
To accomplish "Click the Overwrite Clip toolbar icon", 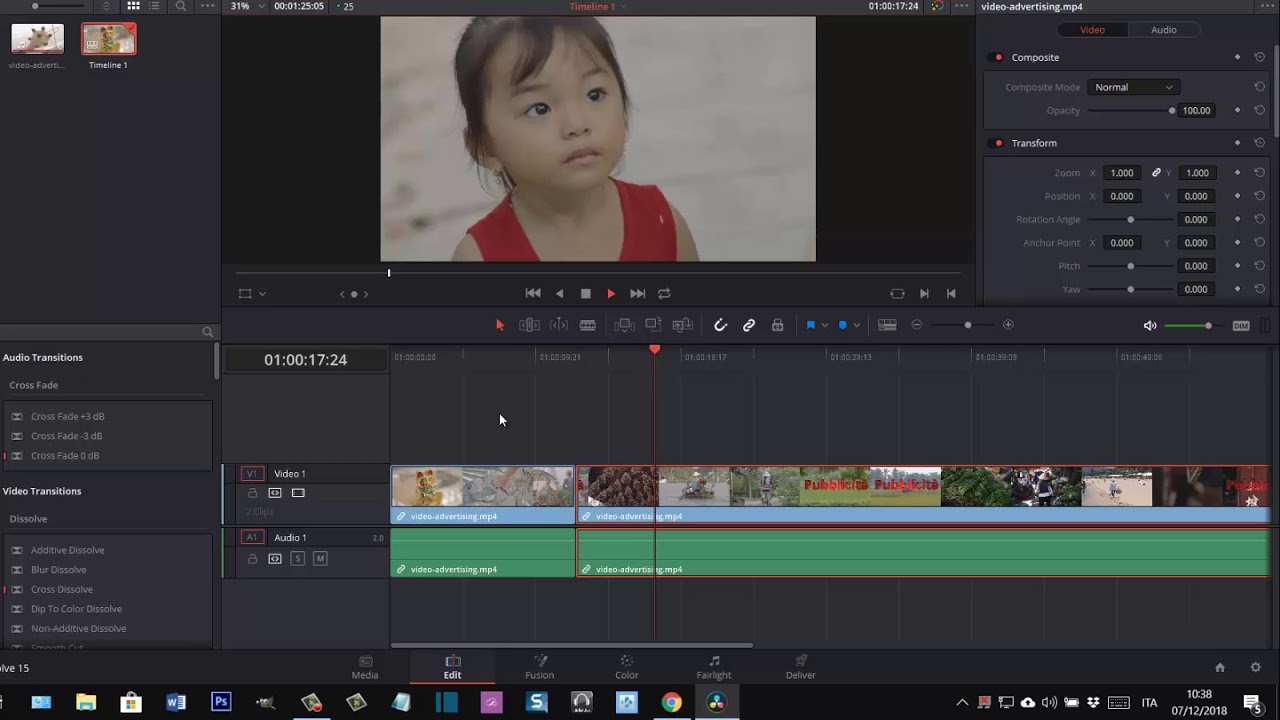I will coord(653,325).
